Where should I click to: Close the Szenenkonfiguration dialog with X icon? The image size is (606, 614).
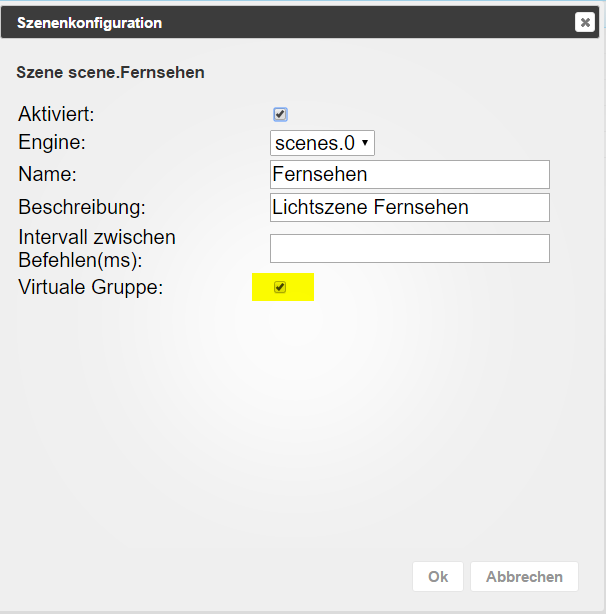point(585,22)
